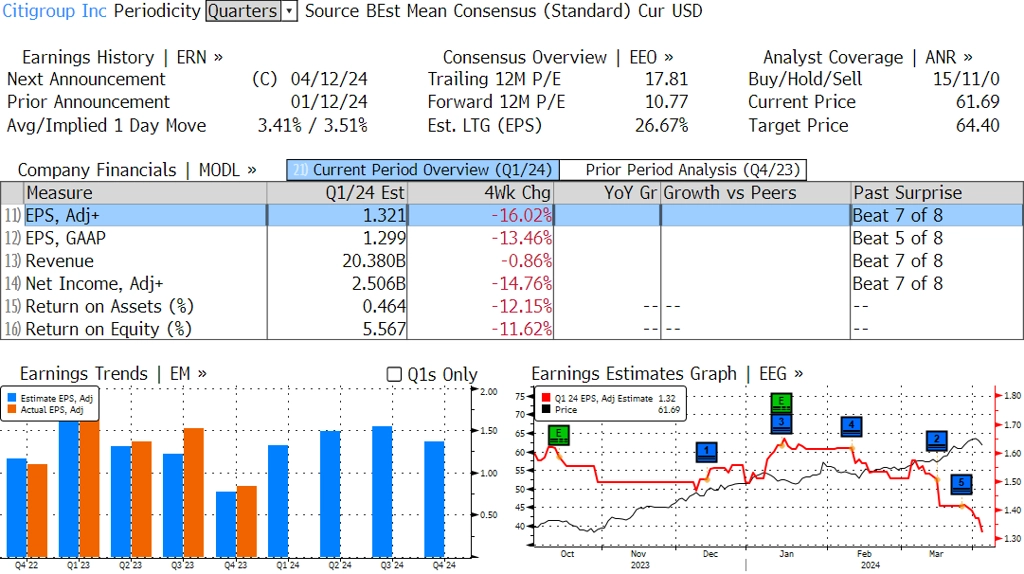1024x574 pixels.
Task: Select the Return on Assets (%) row
Action: coord(512,307)
